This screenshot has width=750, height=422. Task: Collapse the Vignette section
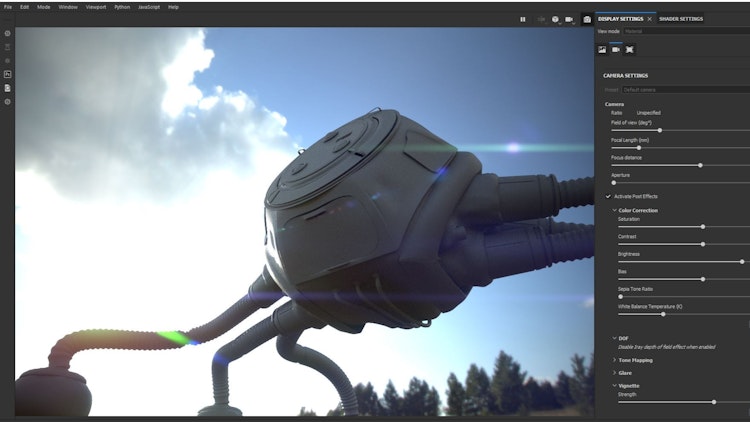(614, 385)
